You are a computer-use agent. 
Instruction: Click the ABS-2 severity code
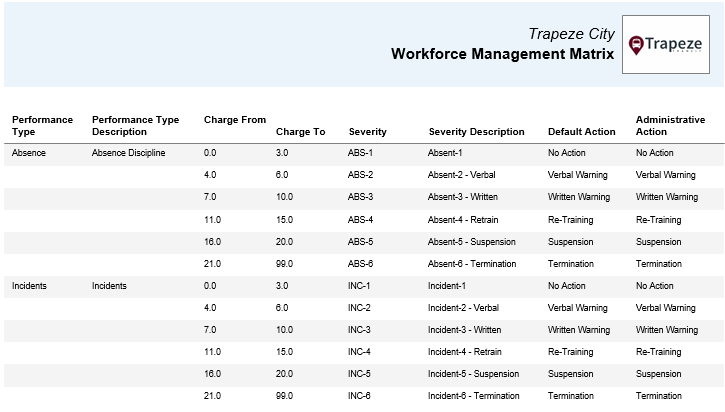tap(360, 175)
